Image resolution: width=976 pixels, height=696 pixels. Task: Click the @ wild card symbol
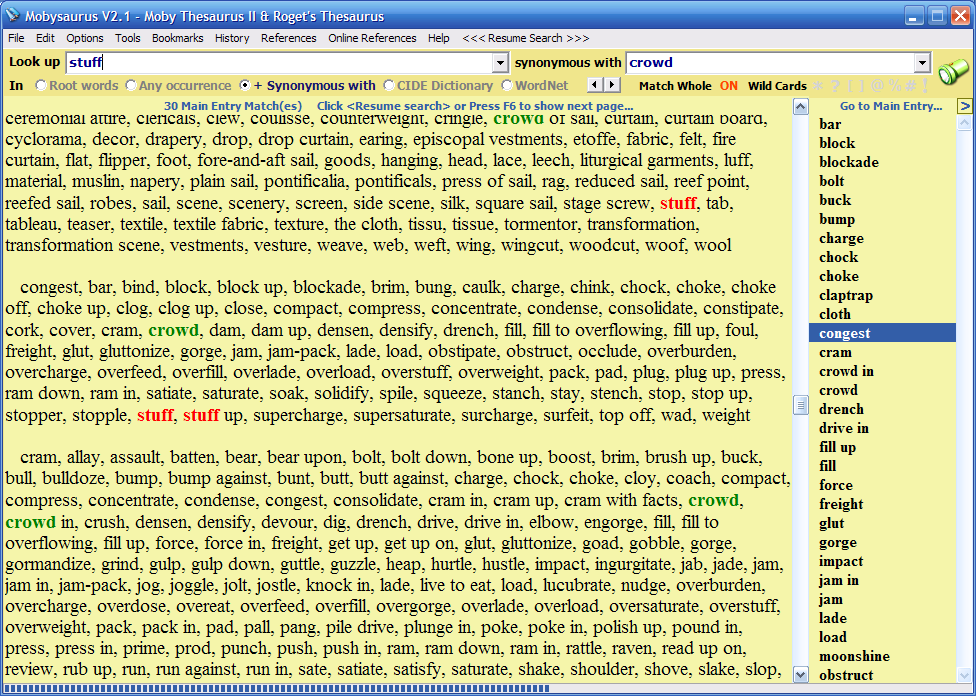[878, 85]
